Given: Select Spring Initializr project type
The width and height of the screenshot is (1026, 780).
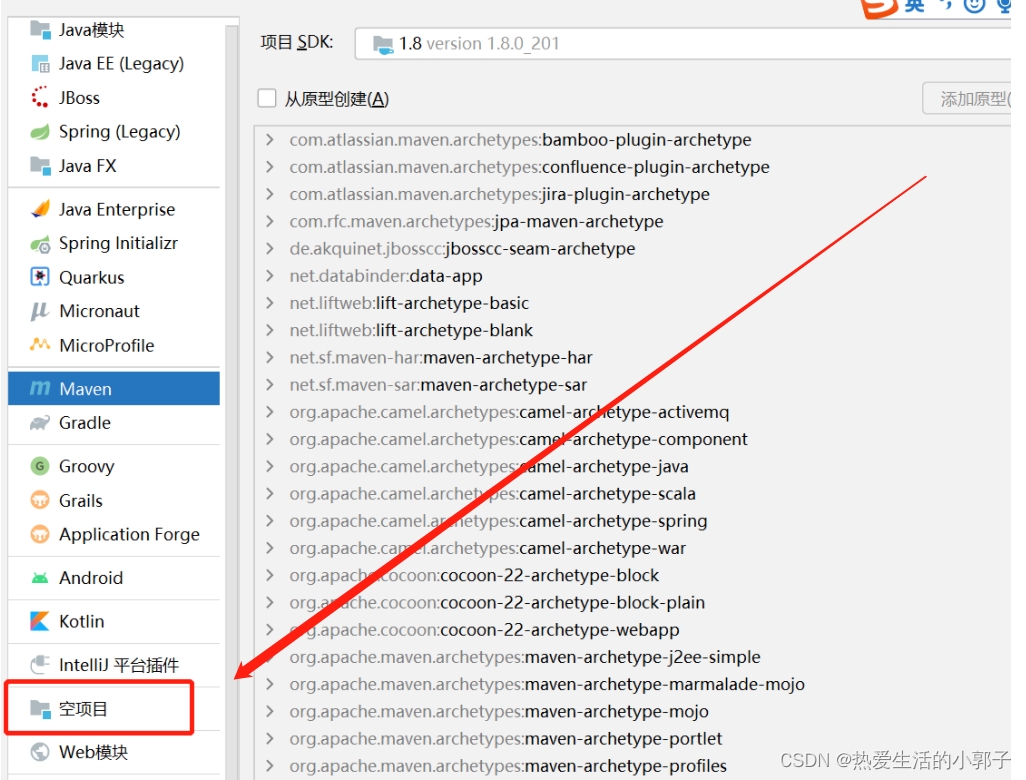Looking at the screenshot, I should (114, 243).
